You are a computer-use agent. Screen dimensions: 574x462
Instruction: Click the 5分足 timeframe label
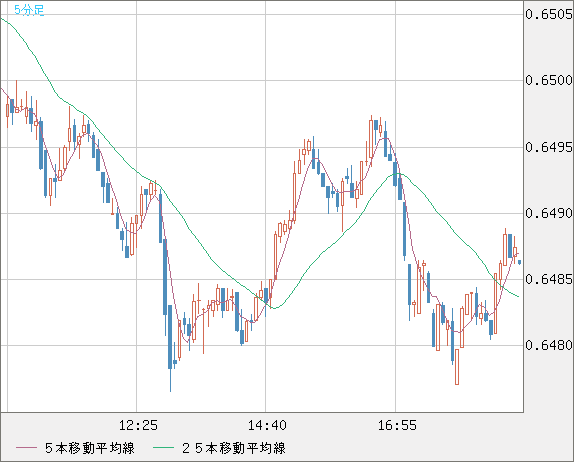click(x=29, y=10)
